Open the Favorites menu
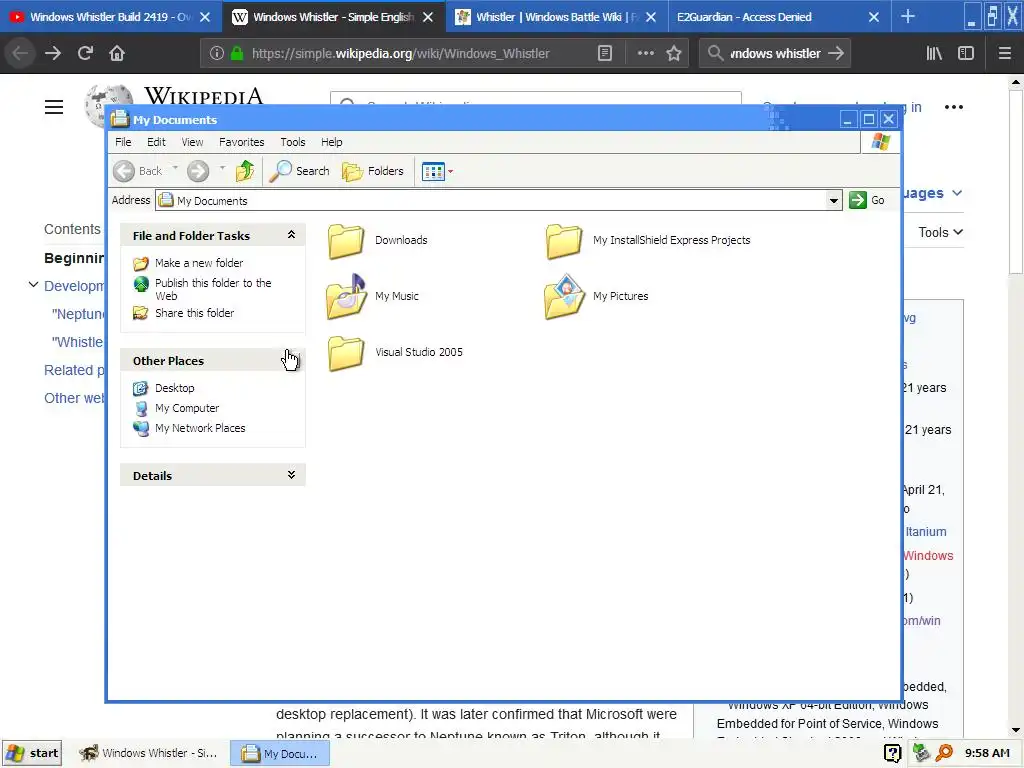Image resolution: width=1024 pixels, height=768 pixels. click(x=242, y=142)
